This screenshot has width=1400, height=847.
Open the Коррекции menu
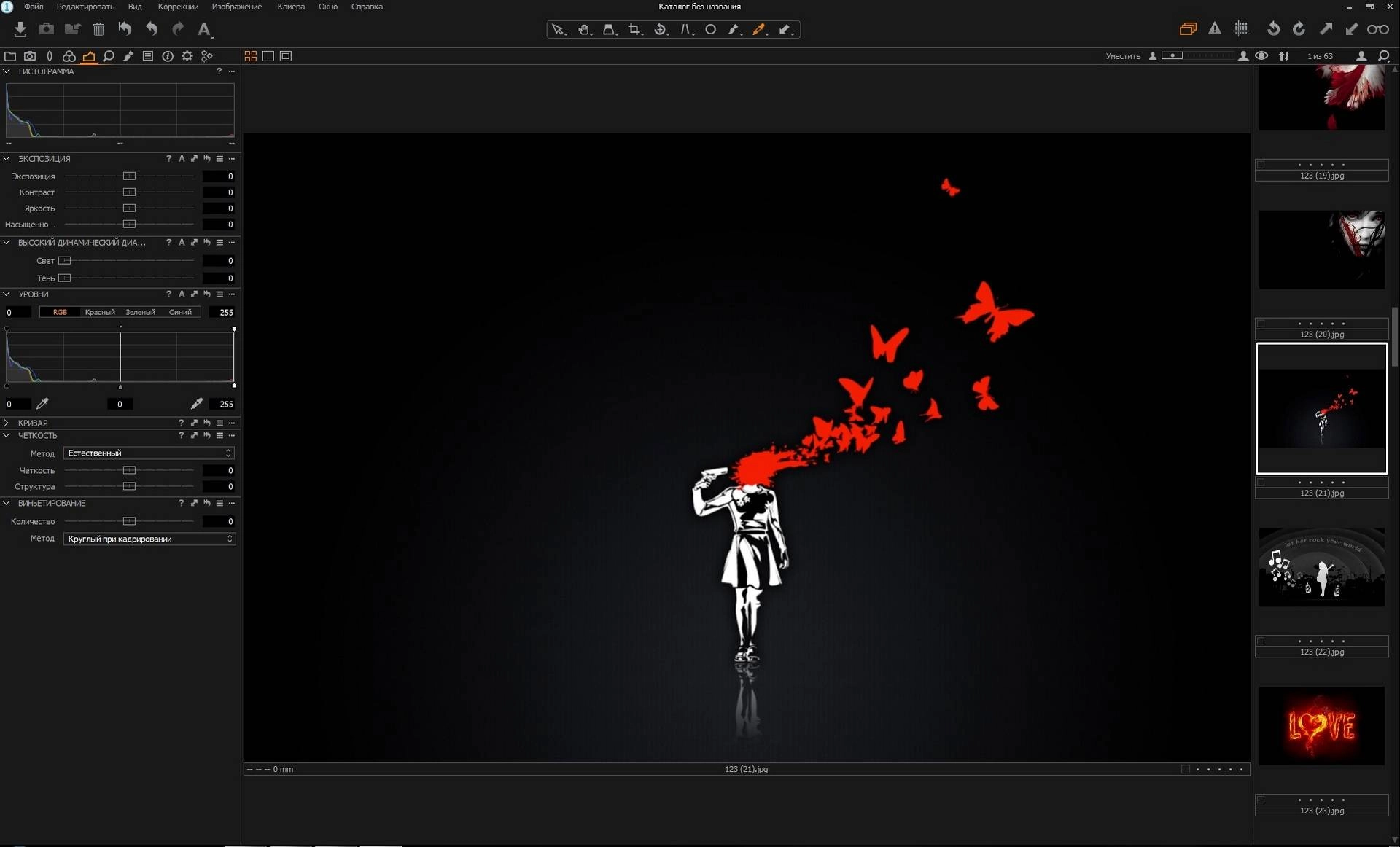pos(178,7)
